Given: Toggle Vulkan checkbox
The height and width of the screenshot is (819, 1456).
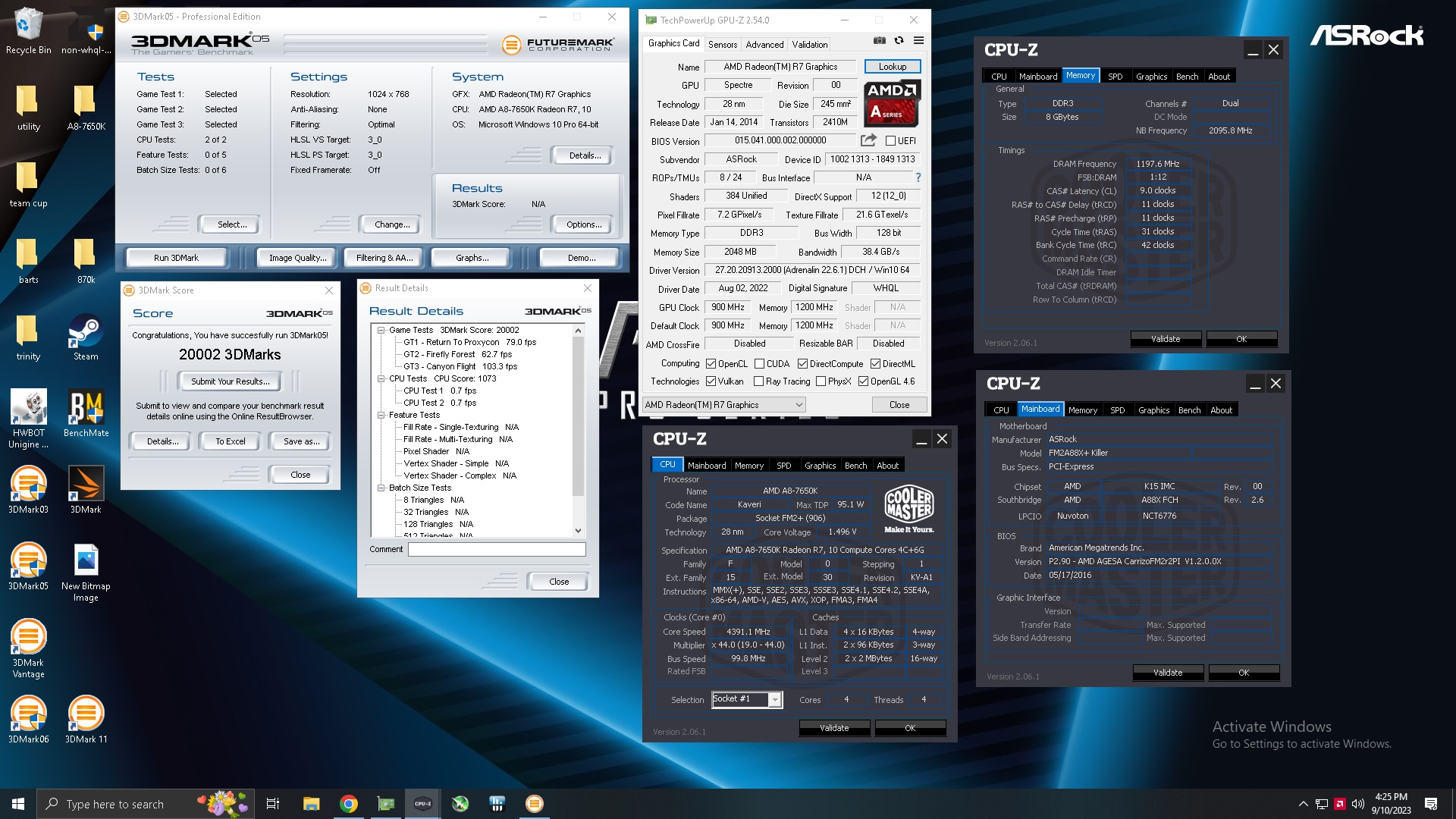Looking at the screenshot, I should pos(711,381).
